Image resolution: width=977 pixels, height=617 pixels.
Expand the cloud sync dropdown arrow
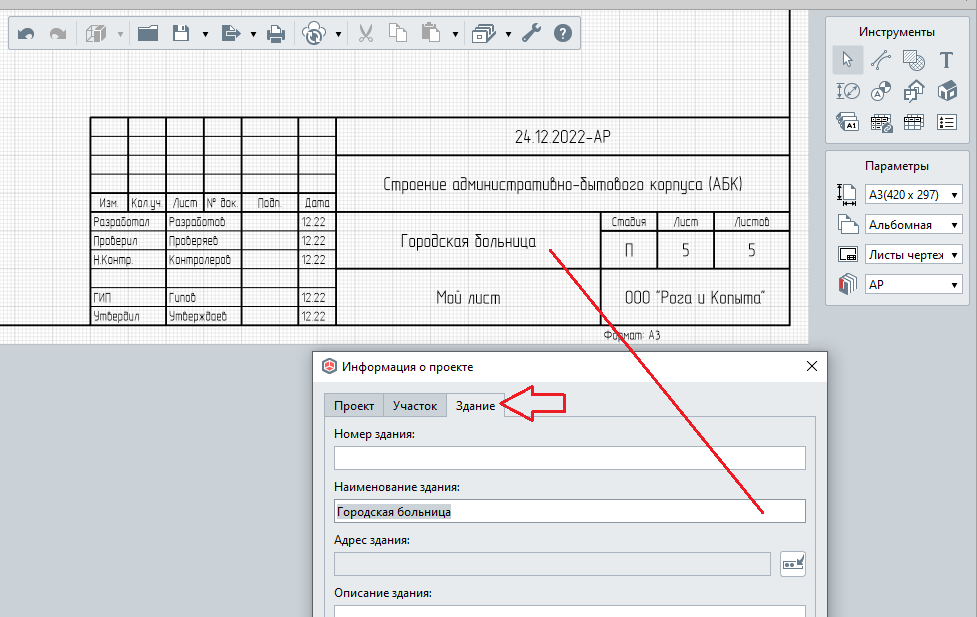coord(338,34)
